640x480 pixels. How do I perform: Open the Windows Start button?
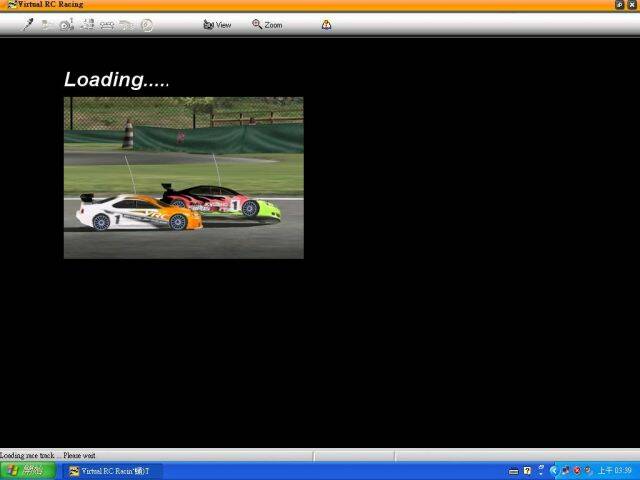[28, 471]
